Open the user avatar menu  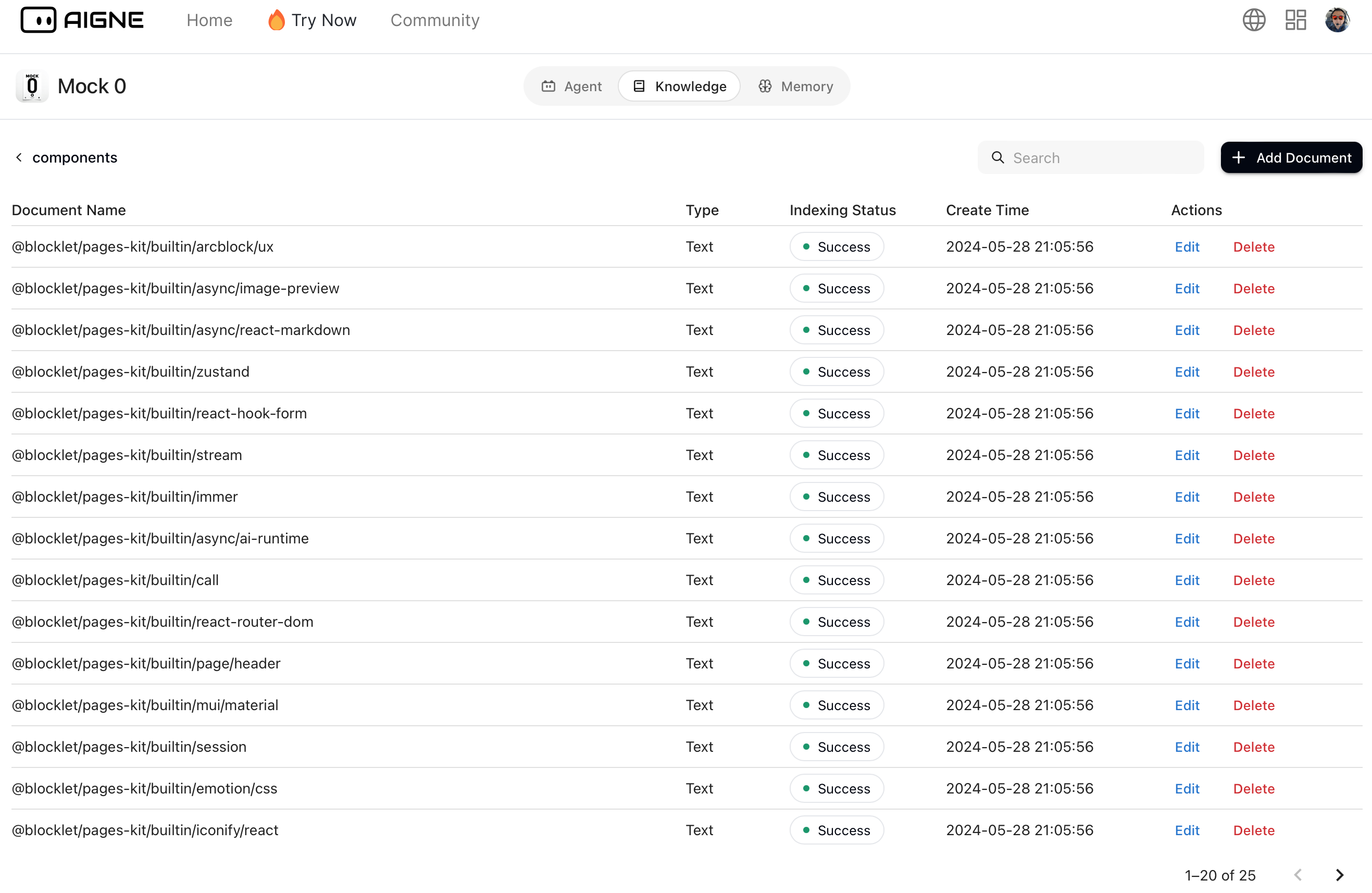click(1337, 20)
